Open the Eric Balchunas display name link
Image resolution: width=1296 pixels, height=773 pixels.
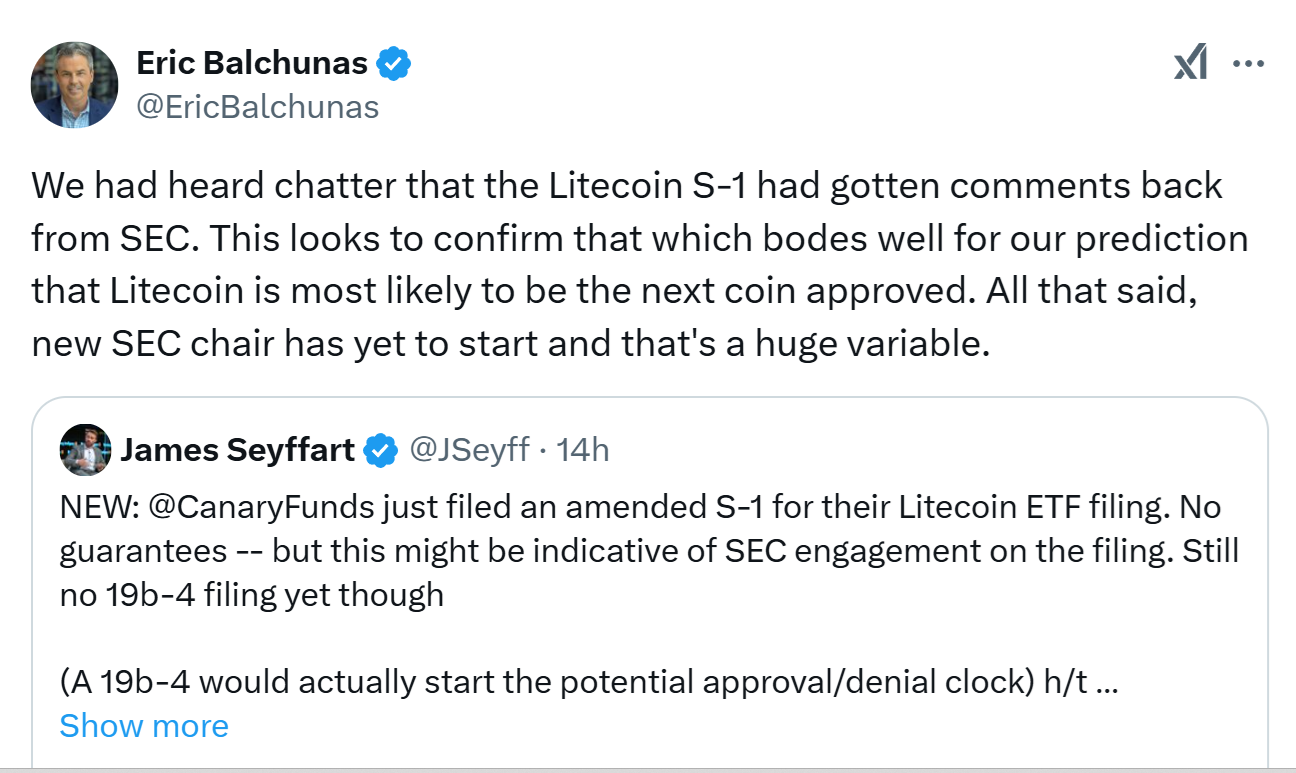(251, 65)
